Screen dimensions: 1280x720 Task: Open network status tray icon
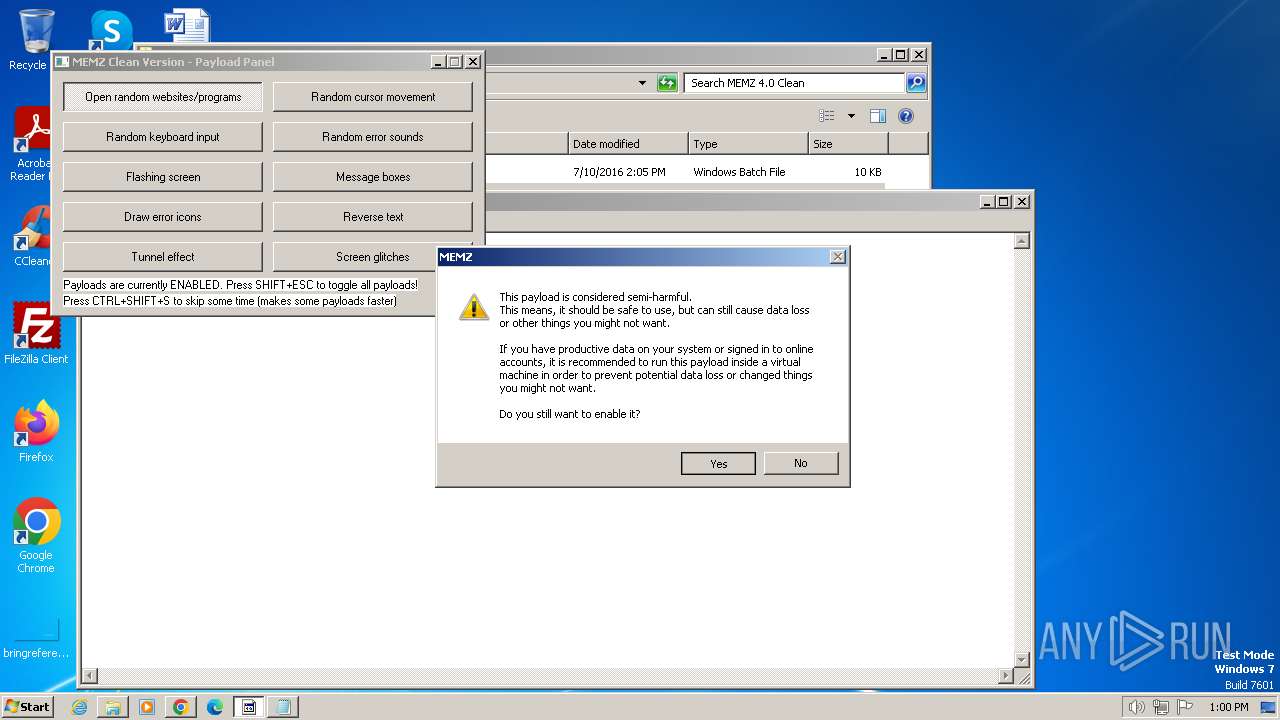point(1161,707)
